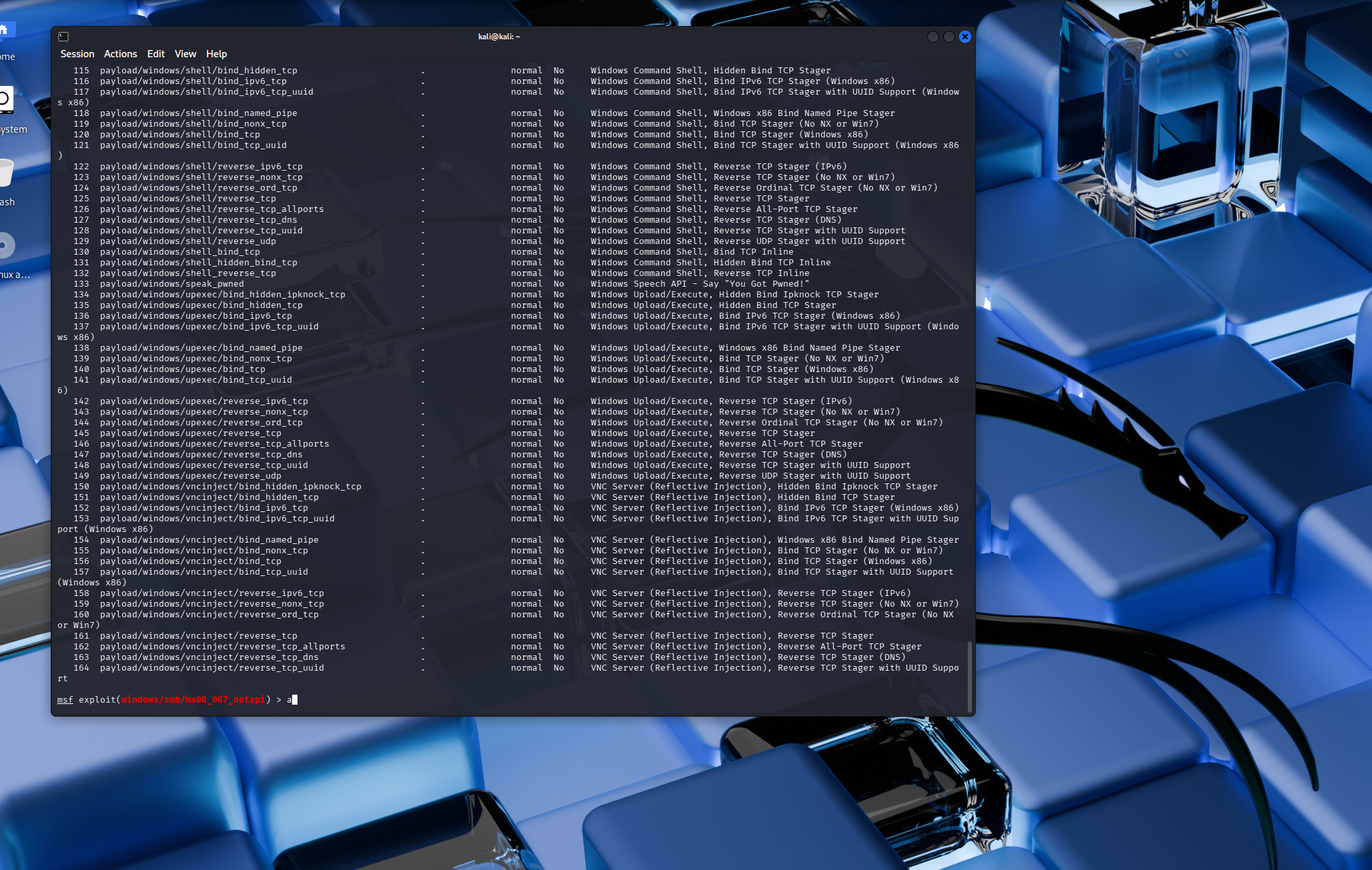Minimize the kali@kali terminal window
This screenshot has width=1372, height=870.
click(932, 37)
